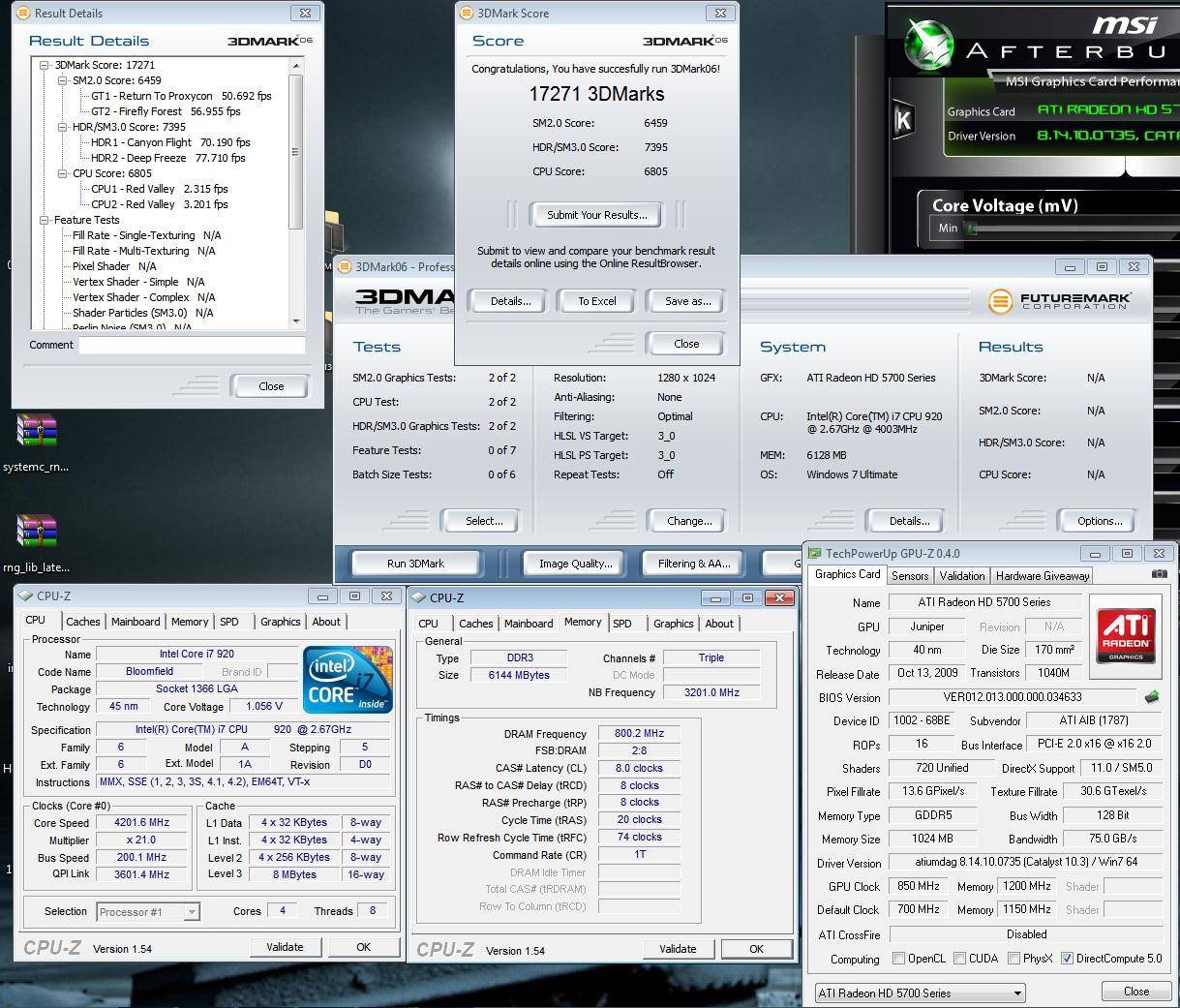Take a GPU-Z screenshot with the camera icon

(1159, 574)
